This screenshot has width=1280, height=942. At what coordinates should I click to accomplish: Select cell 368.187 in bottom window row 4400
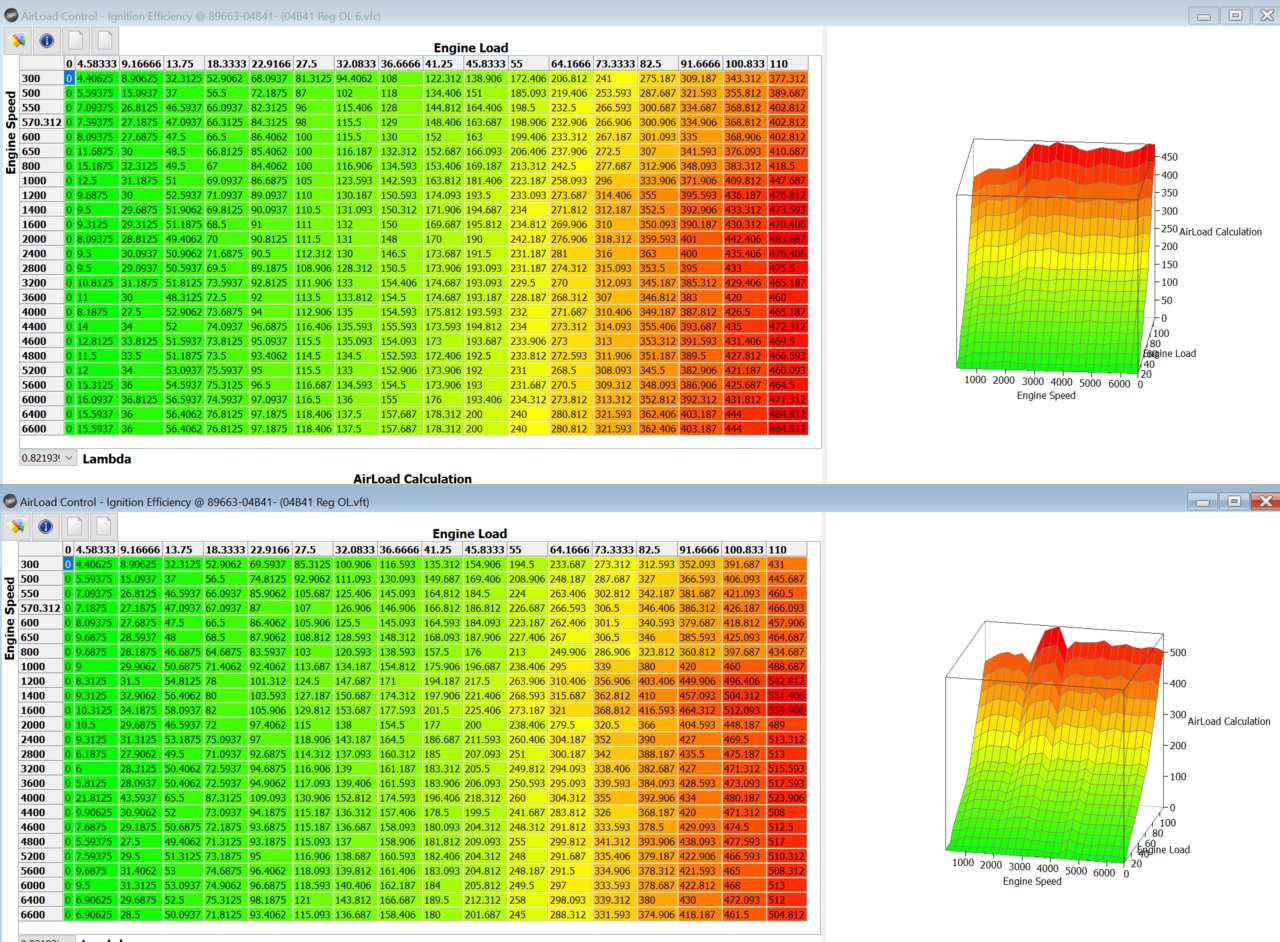tap(658, 814)
